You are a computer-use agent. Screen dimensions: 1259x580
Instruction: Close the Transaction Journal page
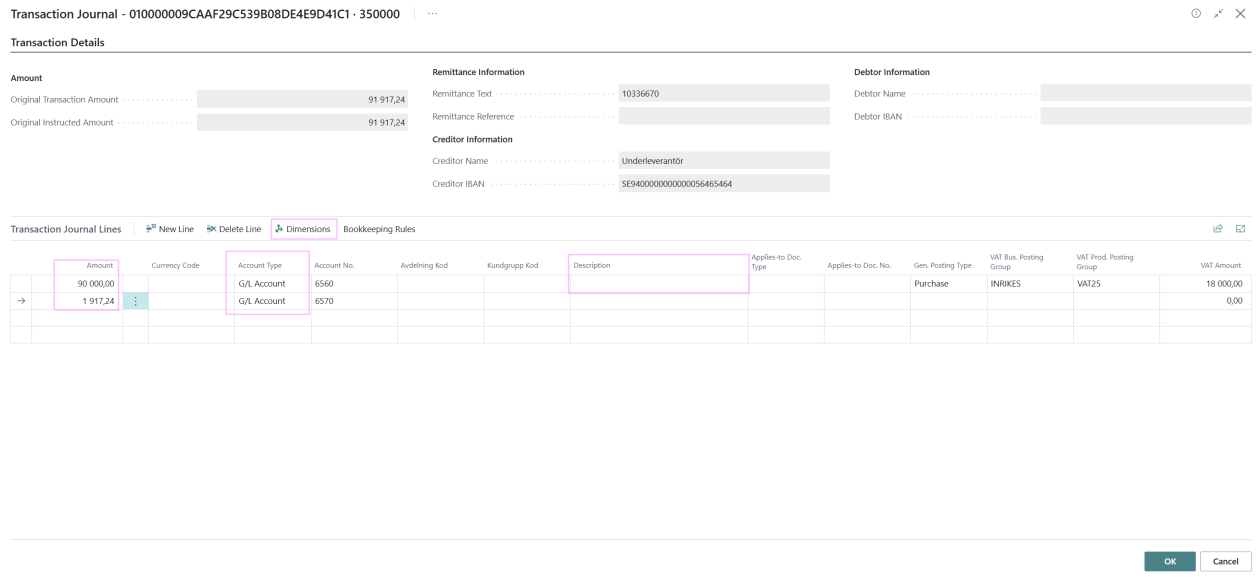tap(1241, 14)
